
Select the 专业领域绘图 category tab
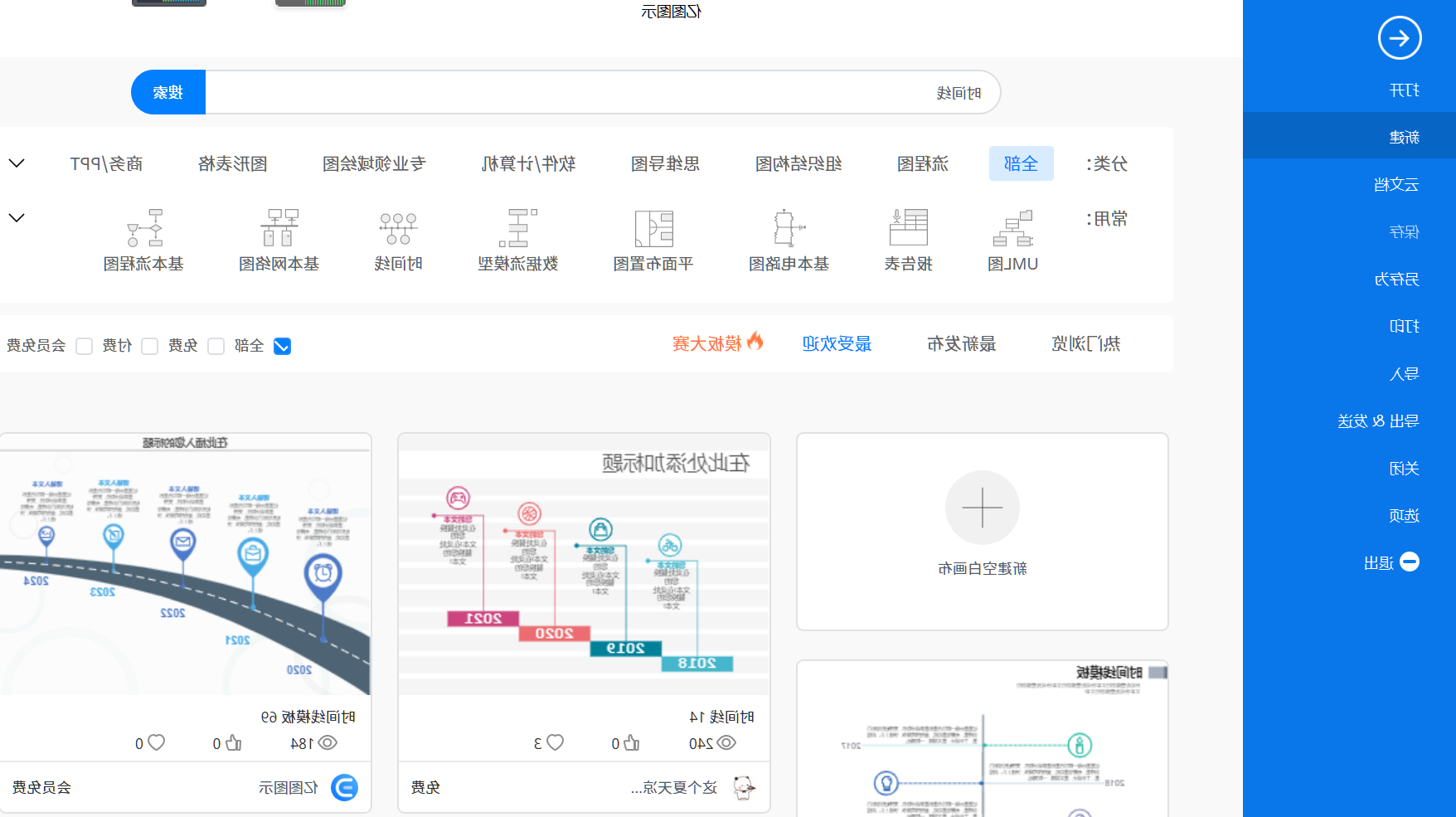pos(374,163)
